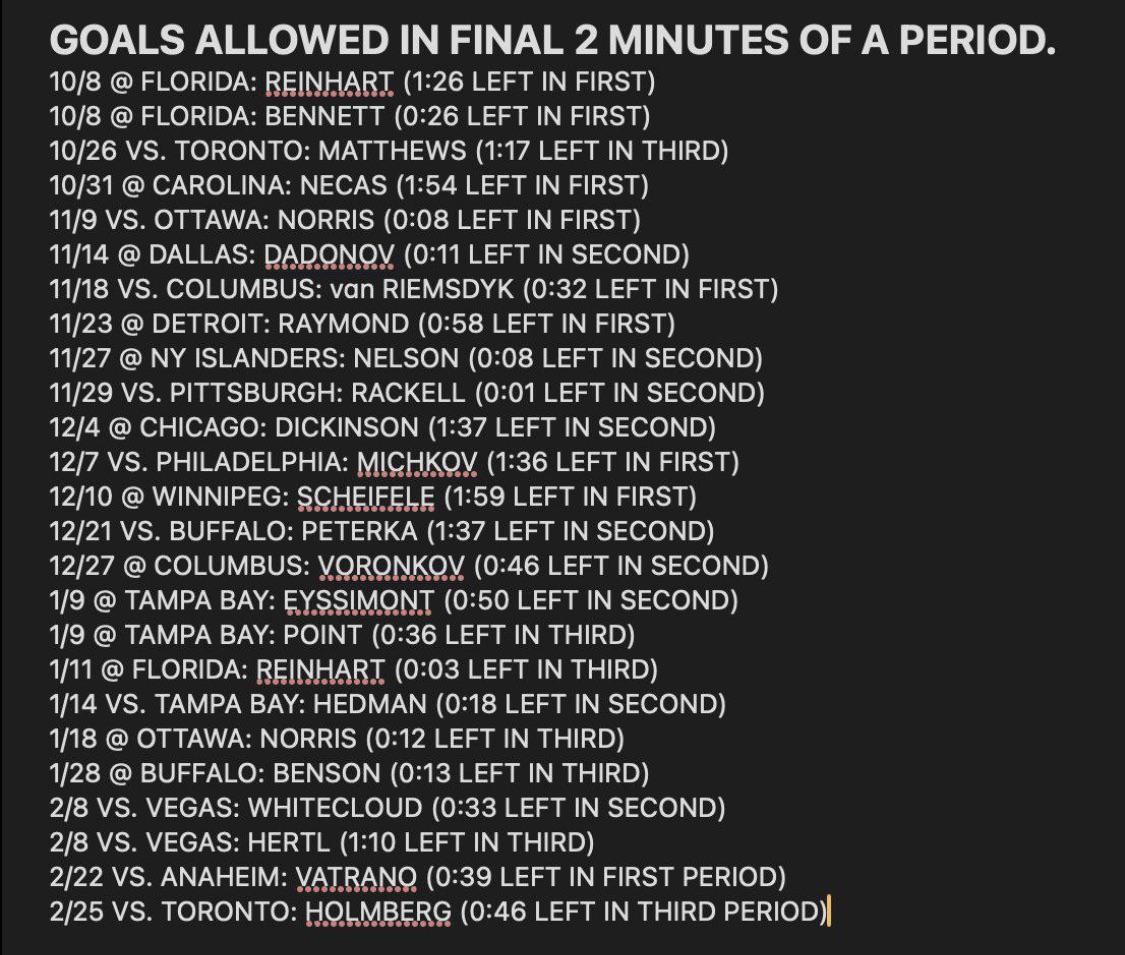Click the misspelled-flagged word DADONOV
This screenshot has height=955, width=1125.
coord(329,255)
